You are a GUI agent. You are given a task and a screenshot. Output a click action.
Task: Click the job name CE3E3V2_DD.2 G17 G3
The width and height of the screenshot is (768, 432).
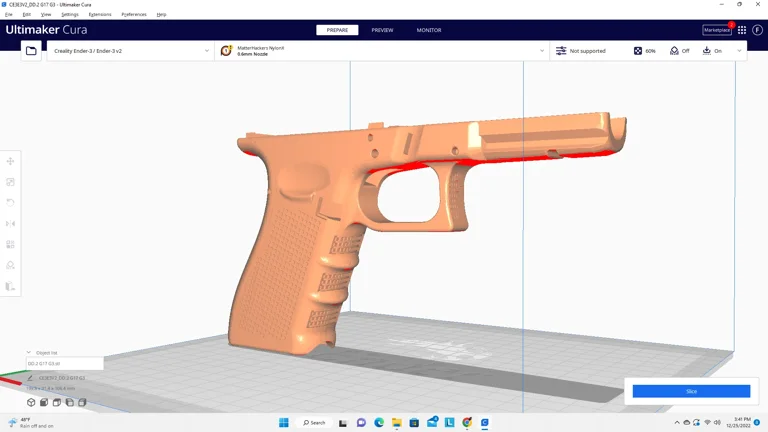tap(62, 378)
